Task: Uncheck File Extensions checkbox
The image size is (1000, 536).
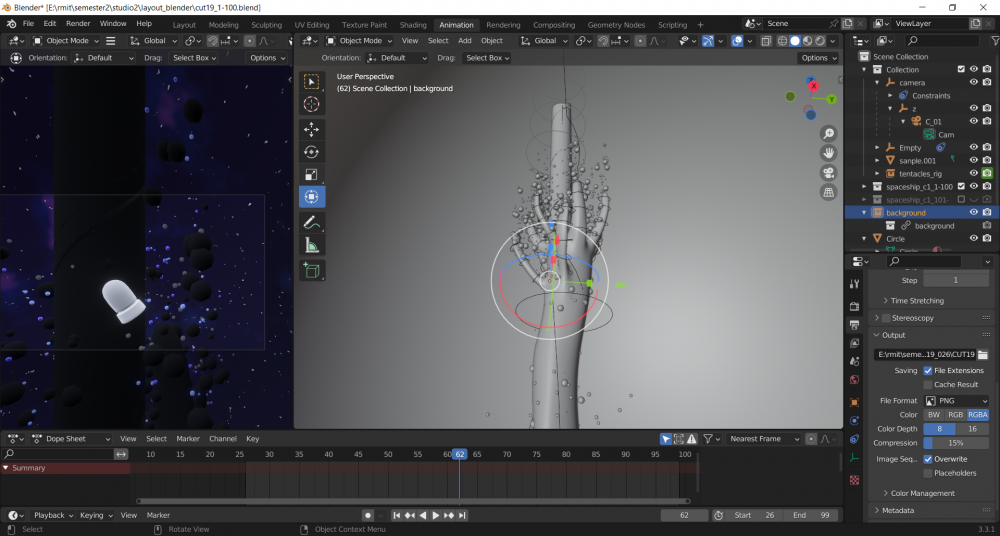Action: 928,370
